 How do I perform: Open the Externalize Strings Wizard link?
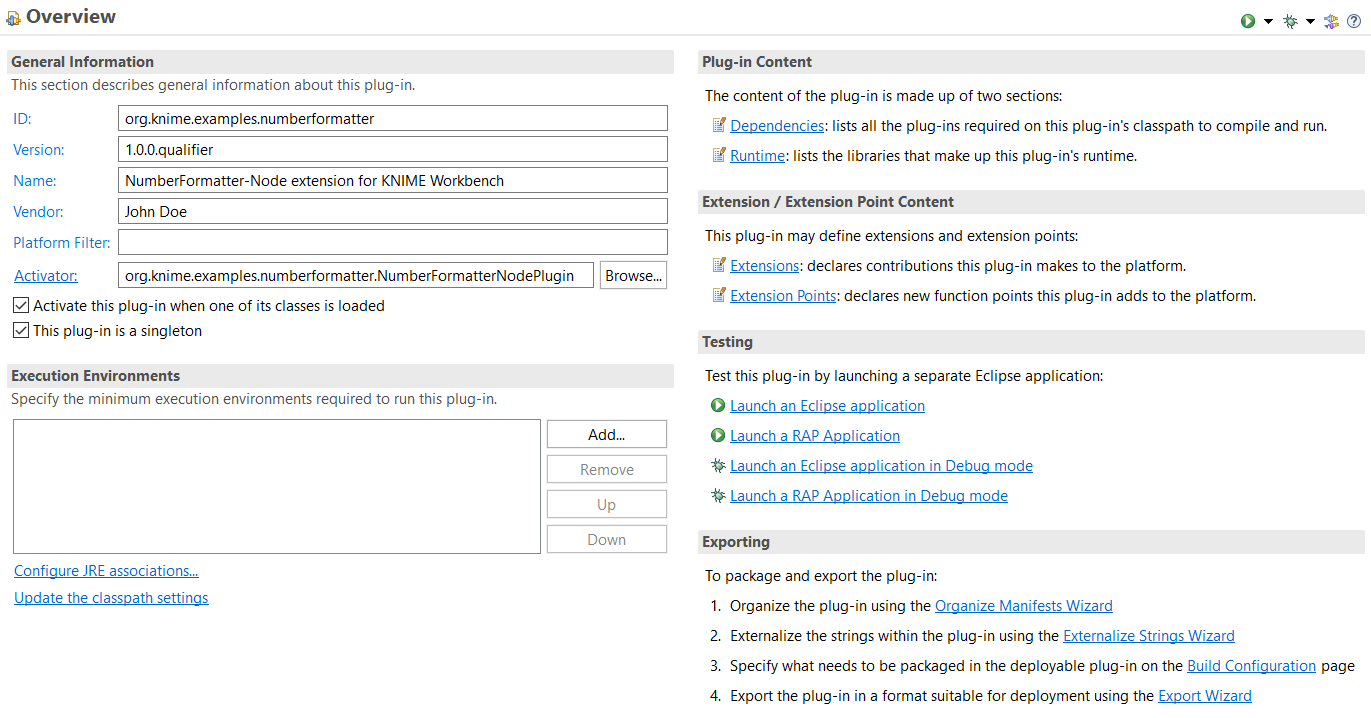(1149, 636)
